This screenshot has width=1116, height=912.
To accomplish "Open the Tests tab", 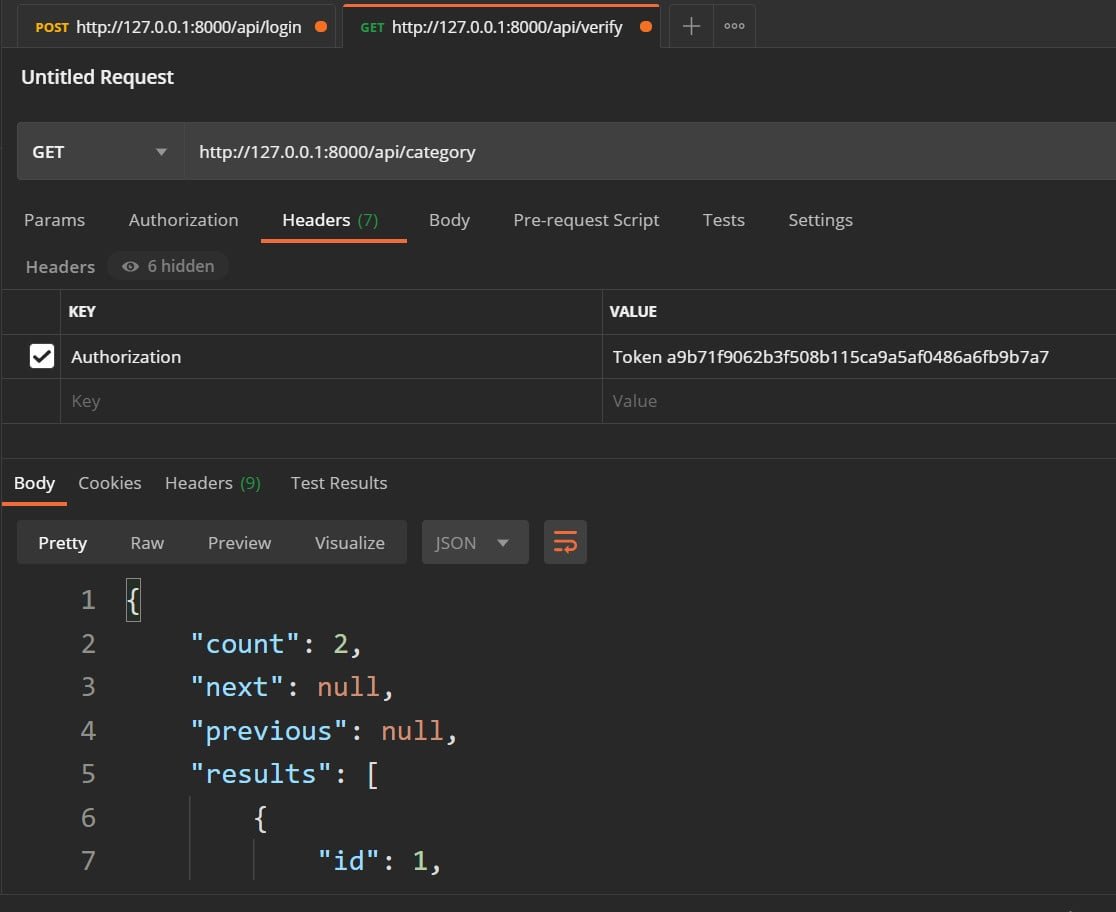I will tap(724, 220).
